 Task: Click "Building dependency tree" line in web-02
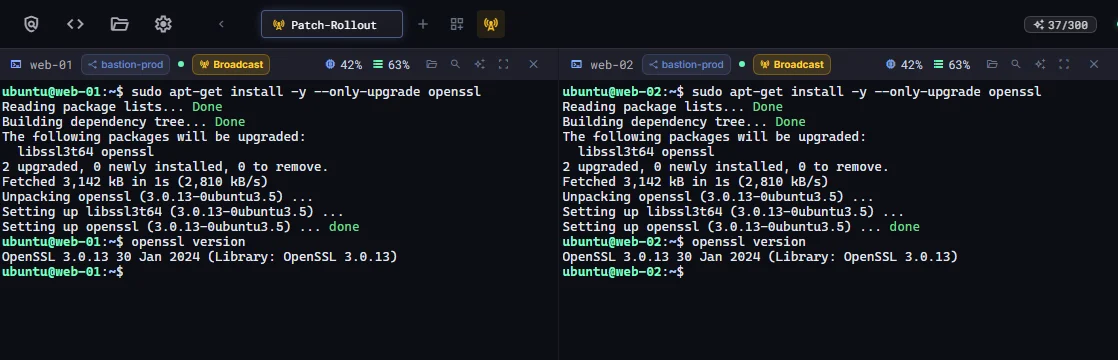point(684,122)
